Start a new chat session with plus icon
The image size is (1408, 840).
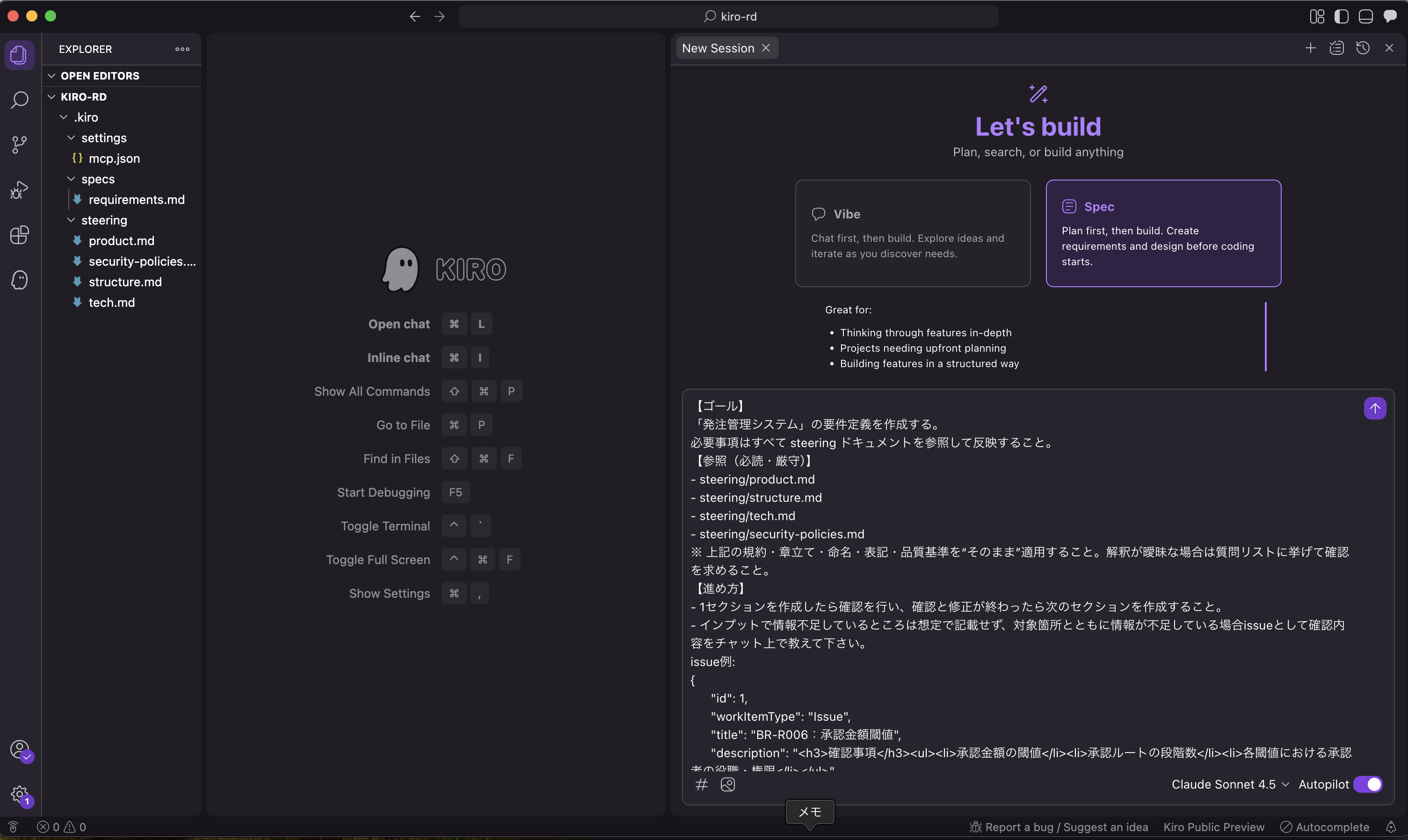coord(1310,48)
